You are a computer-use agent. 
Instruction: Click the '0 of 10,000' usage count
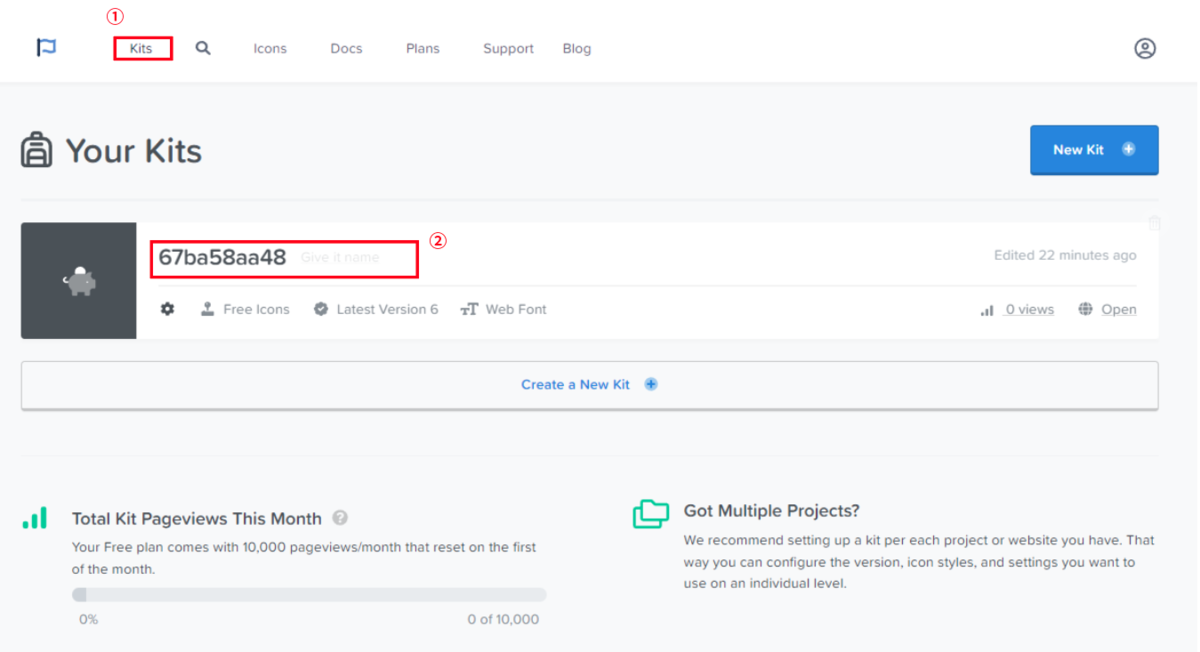point(503,619)
